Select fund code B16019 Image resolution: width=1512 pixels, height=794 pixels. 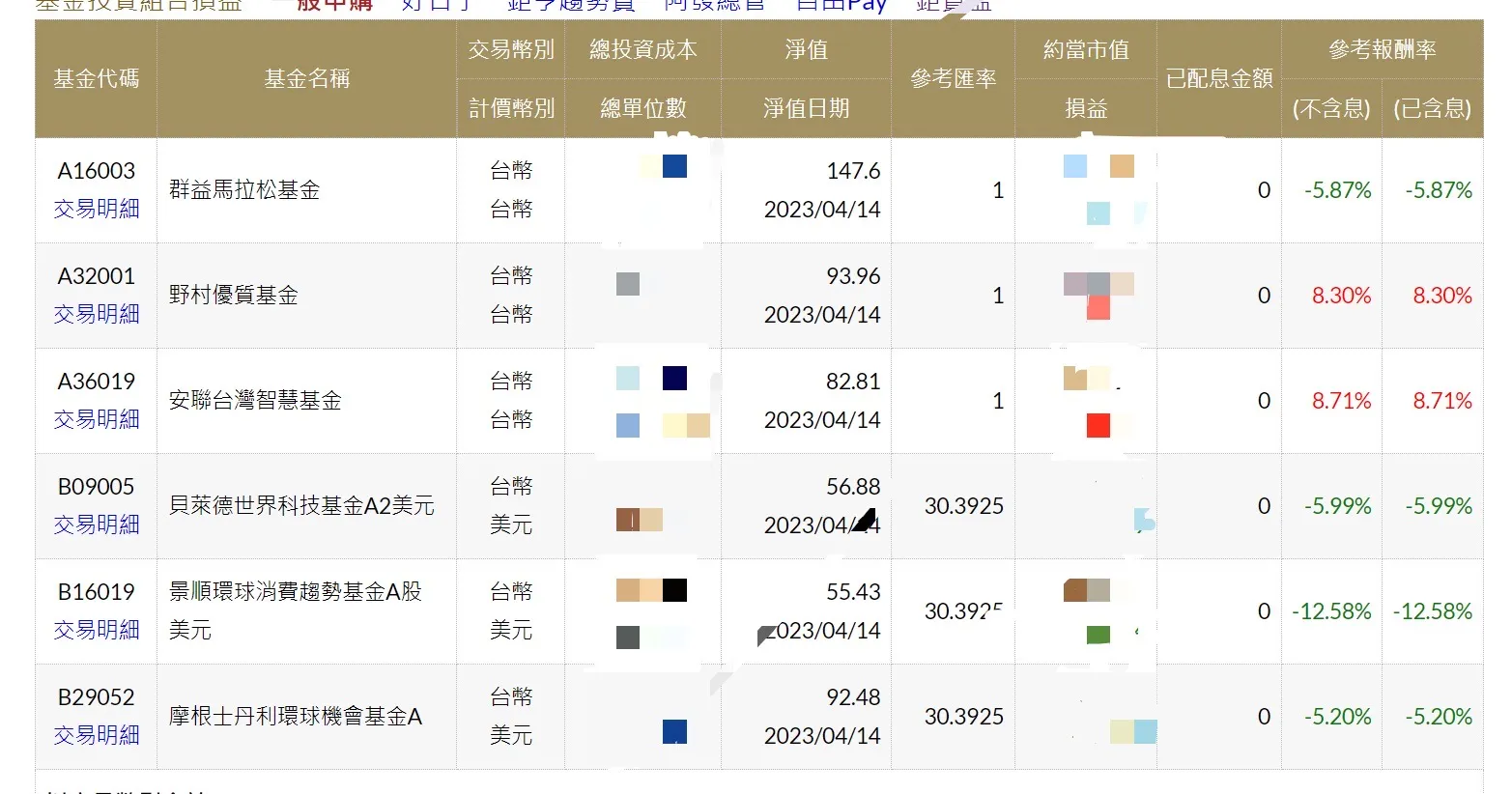click(97, 592)
